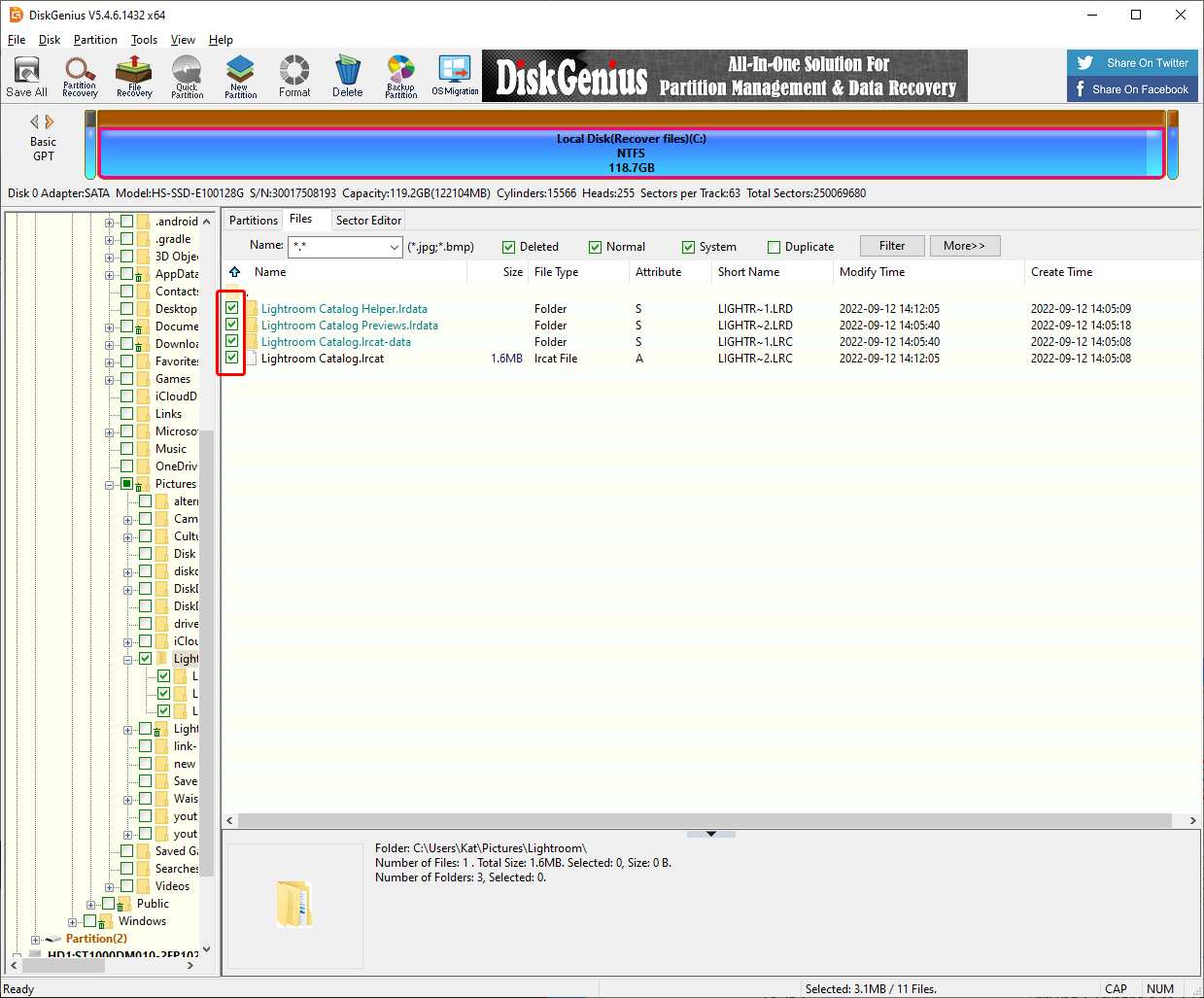
Task: Expand the Windows folder node
Action: point(73,921)
